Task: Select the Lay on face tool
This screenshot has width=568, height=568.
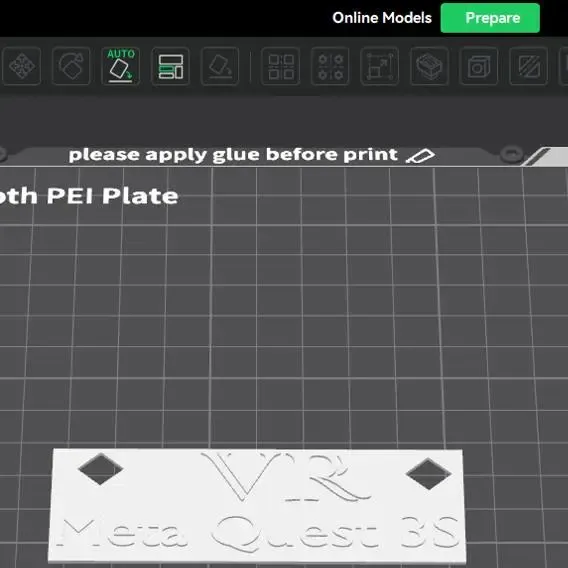Action: coord(220,66)
